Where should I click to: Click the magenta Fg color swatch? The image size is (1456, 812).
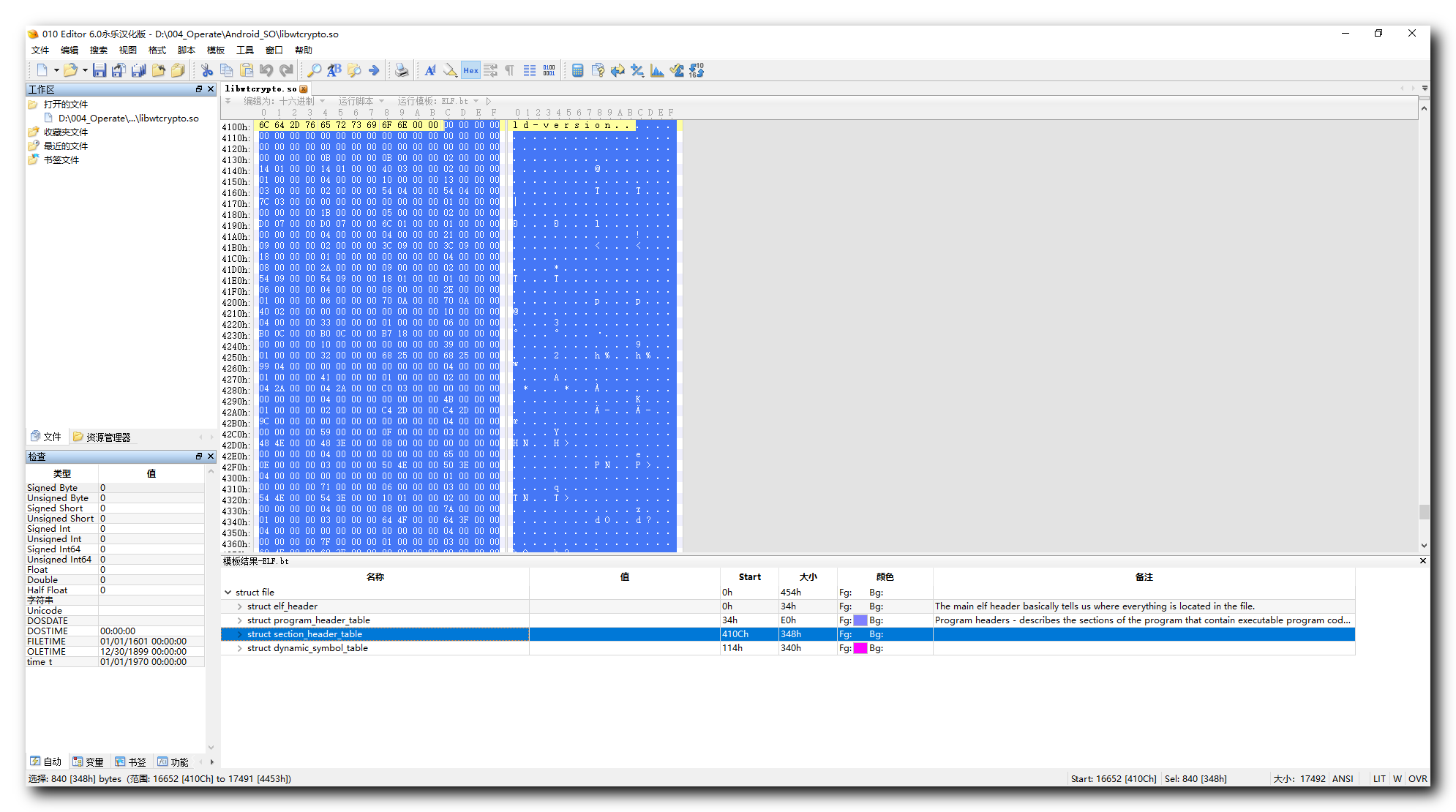pos(860,648)
